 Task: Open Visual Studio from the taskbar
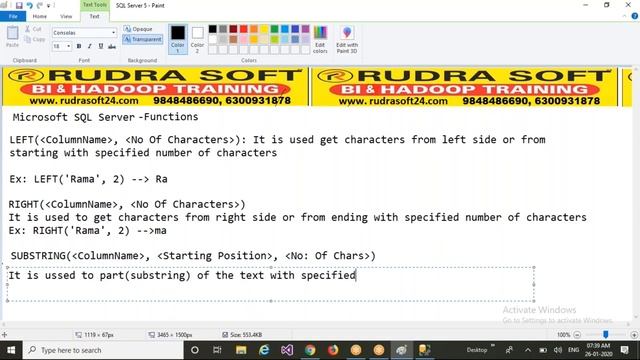[x=287, y=350]
